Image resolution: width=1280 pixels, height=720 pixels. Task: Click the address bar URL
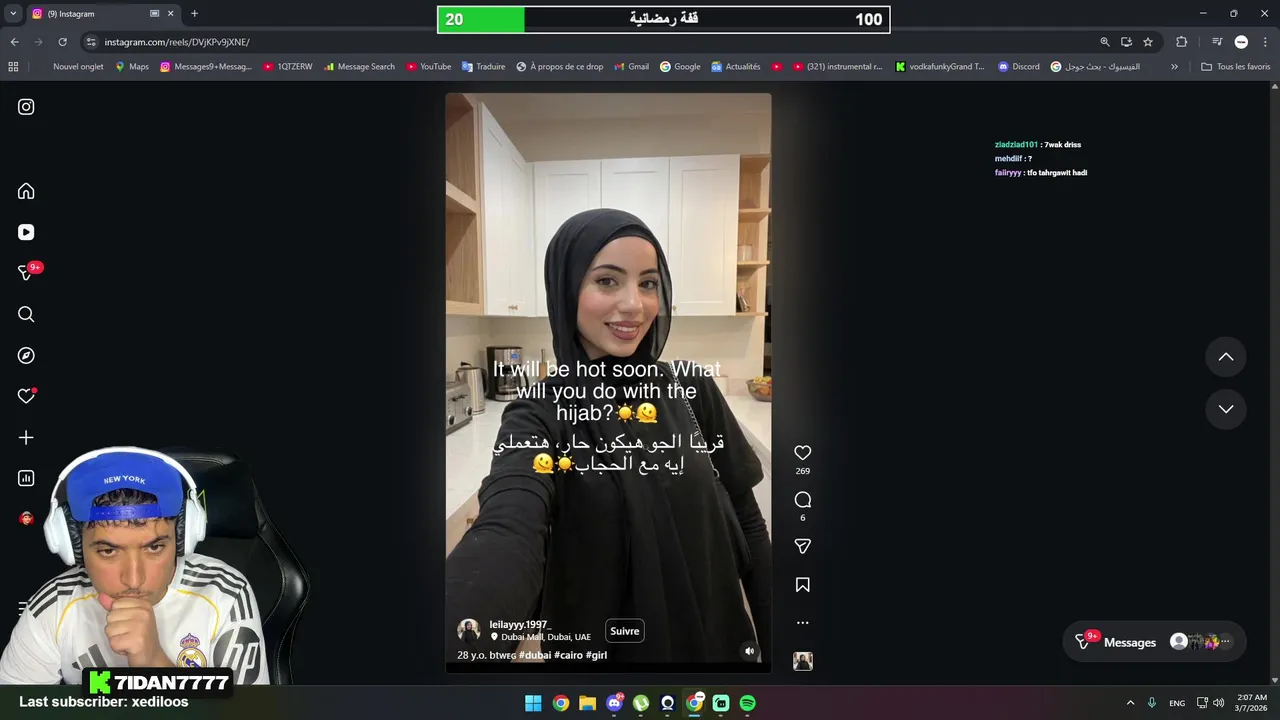pos(177,42)
